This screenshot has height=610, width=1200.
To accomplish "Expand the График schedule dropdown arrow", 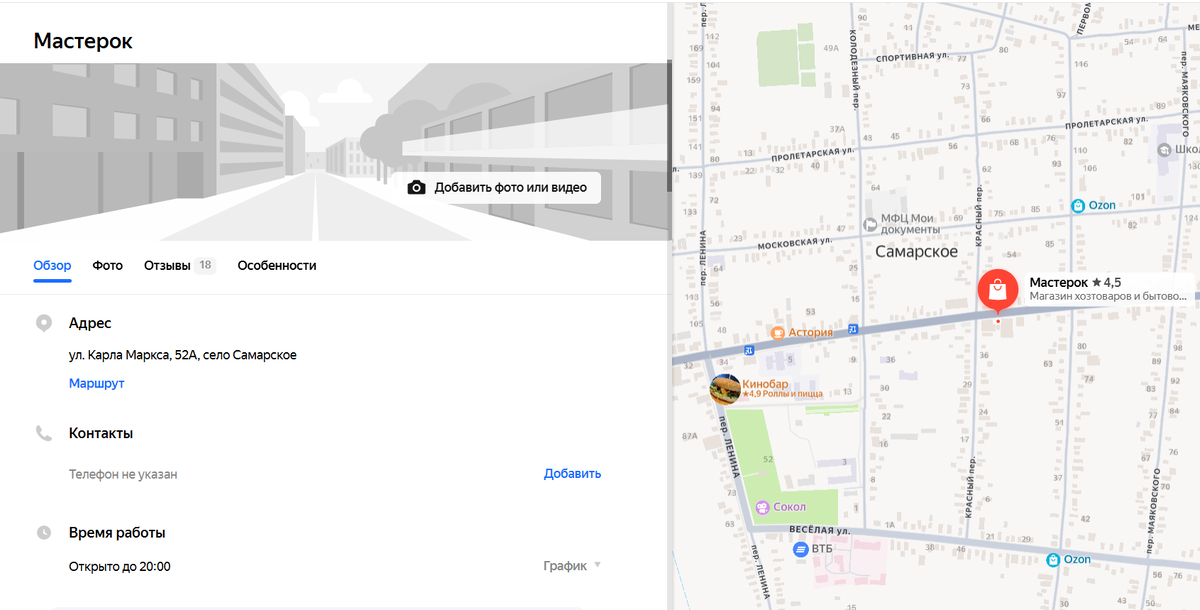I will (x=598, y=566).
